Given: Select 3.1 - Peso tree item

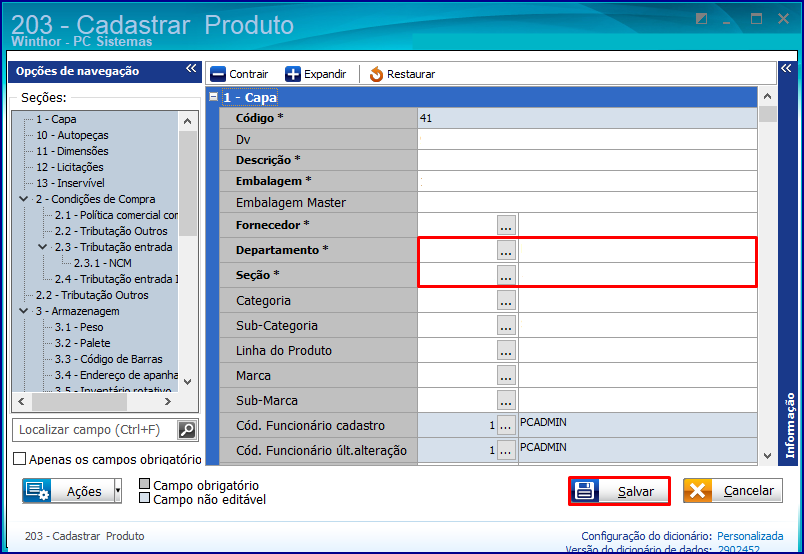Looking at the screenshot, I should [x=79, y=327].
